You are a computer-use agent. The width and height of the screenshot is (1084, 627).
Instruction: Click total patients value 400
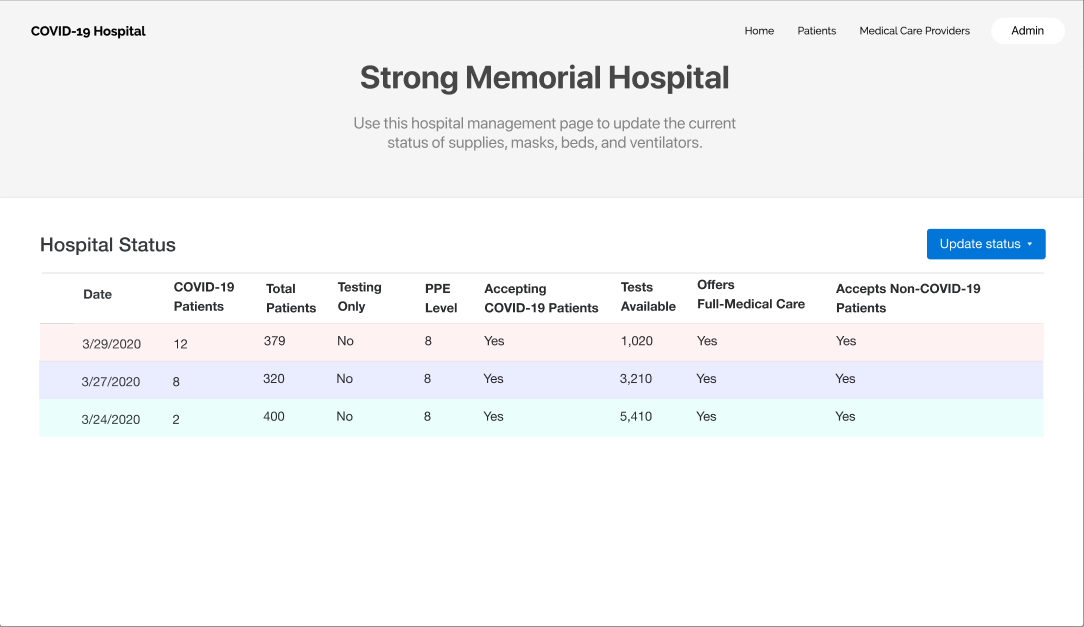(274, 416)
